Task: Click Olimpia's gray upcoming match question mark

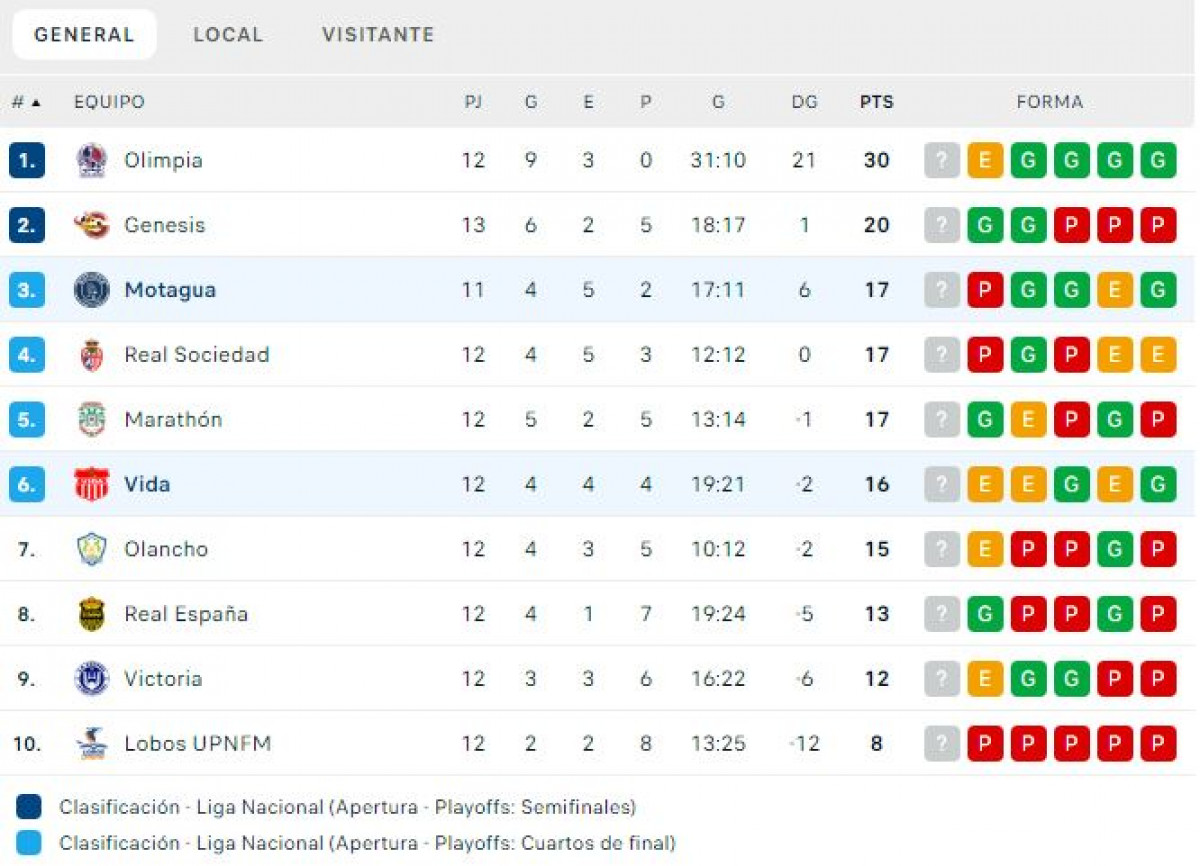Action: coord(941,160)
